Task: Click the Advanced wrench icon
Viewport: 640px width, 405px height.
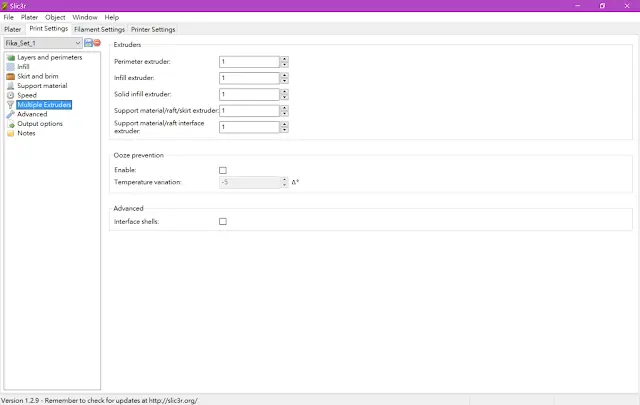Action: [11, 114]
